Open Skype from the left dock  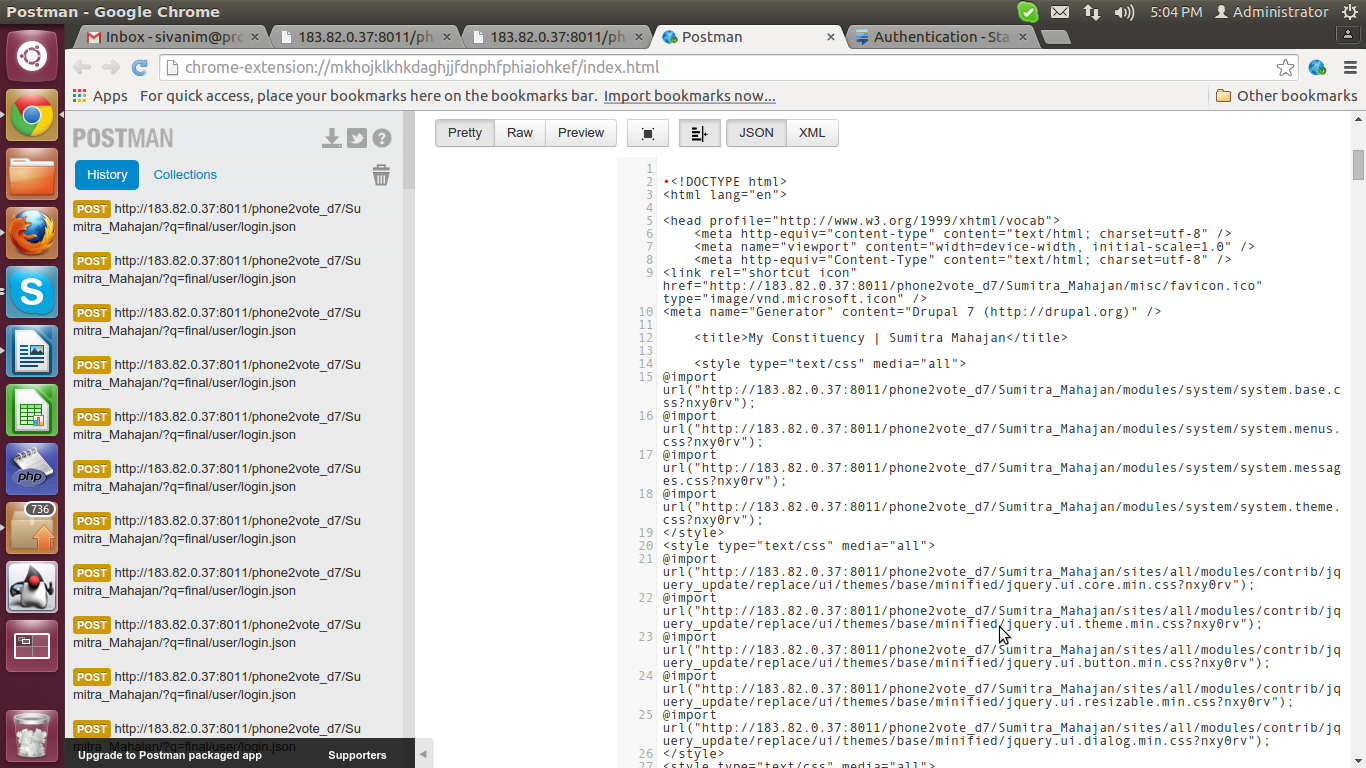32,293
